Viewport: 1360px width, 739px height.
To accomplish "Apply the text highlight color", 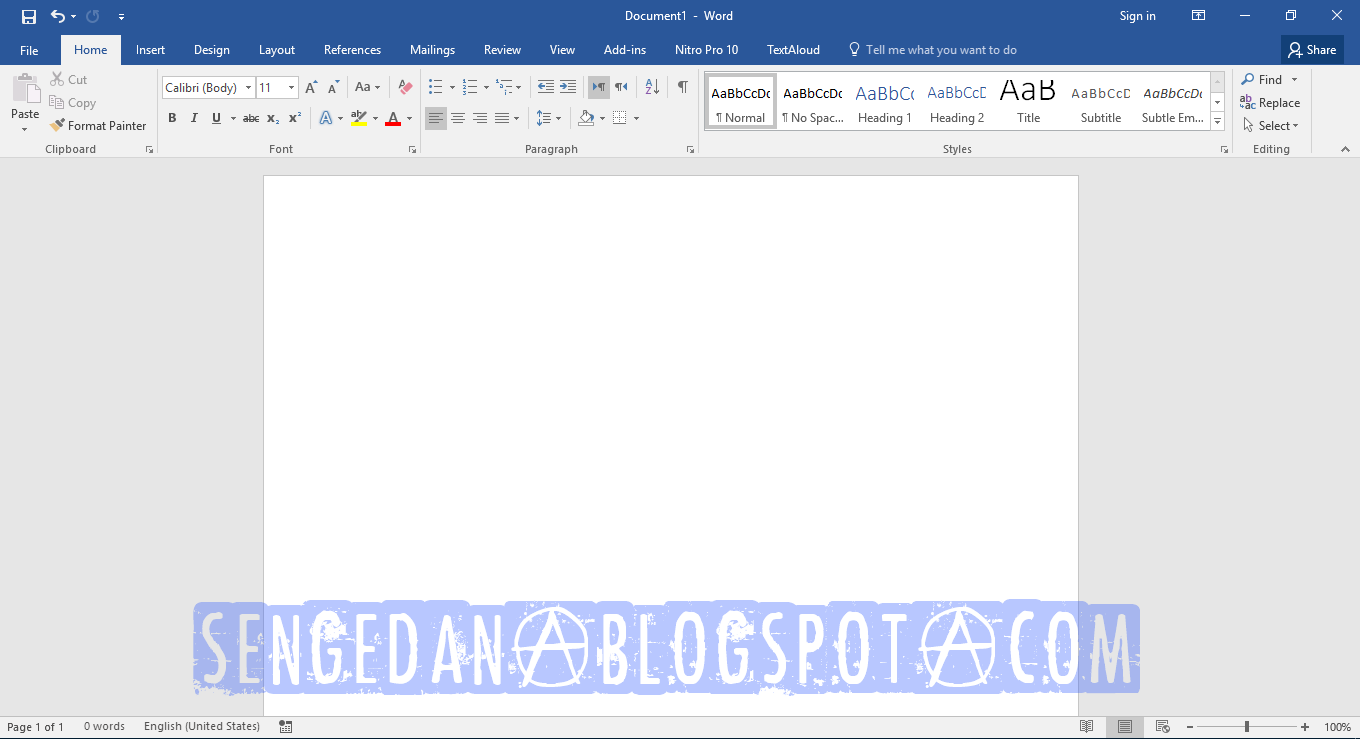I will coord(359,118).
